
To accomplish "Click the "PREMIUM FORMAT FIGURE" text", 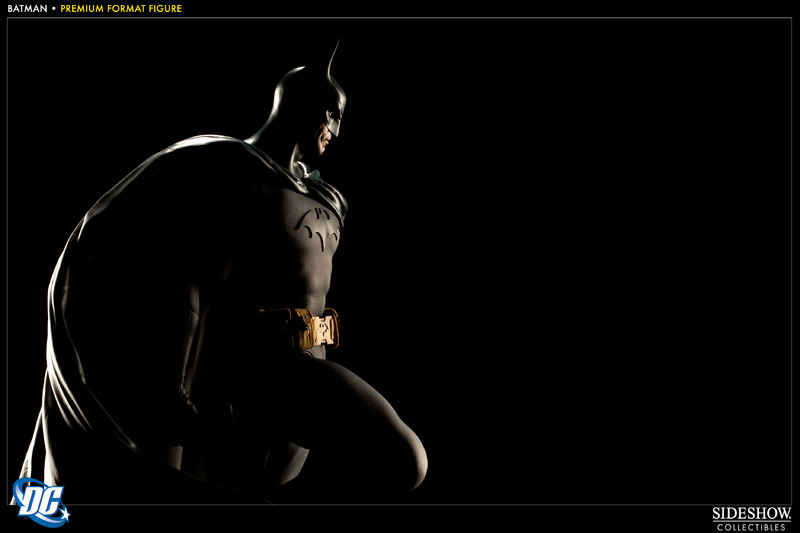I will tap(121, 9).
